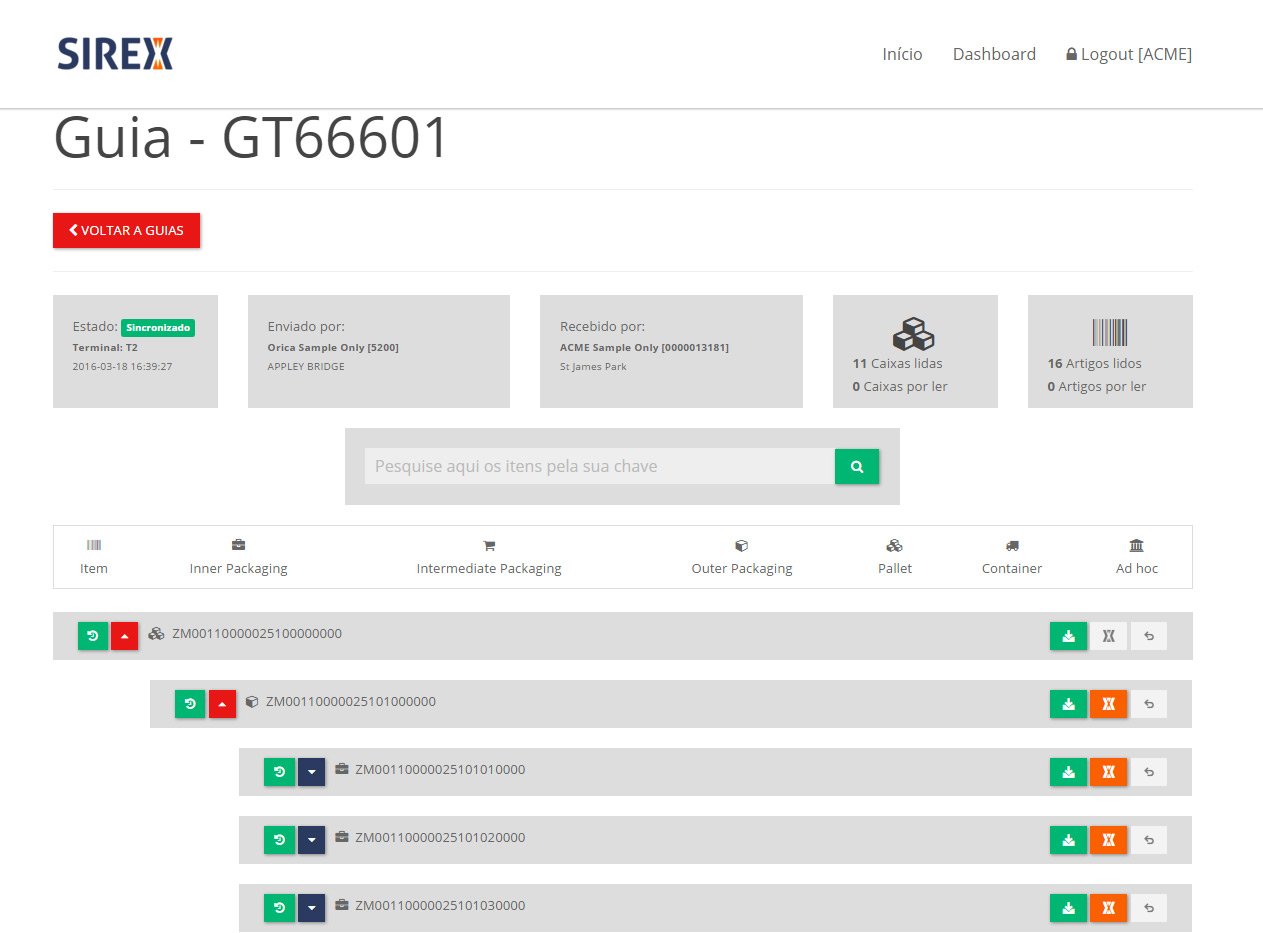
Task: Click orange Sirex icon on row ZM00110000025101010000
Action: point(1108,772)
